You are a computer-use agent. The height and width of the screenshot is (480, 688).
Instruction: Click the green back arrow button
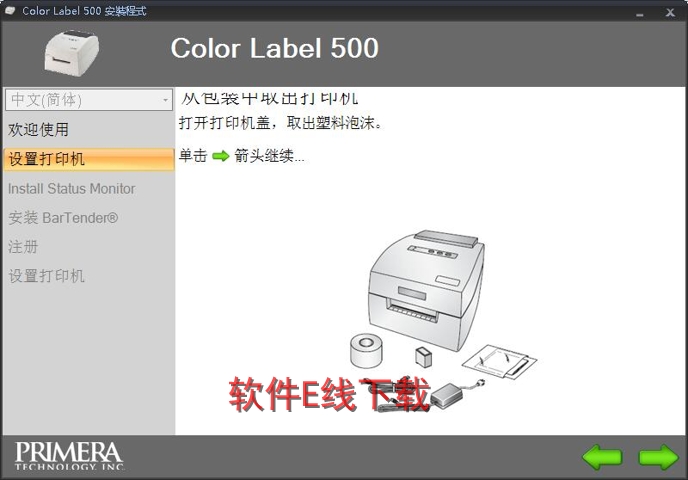[x=602, y=458]
